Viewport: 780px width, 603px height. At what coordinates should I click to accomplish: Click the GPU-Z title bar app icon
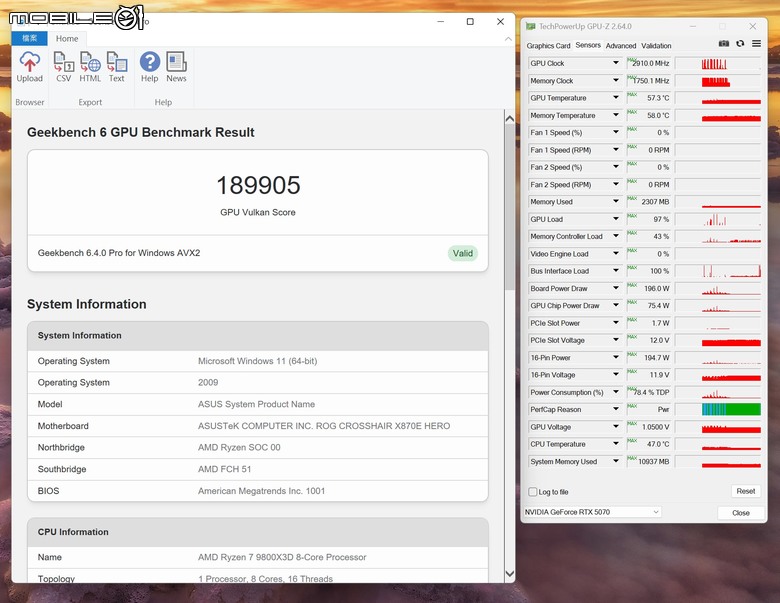(x=531, y=26)
